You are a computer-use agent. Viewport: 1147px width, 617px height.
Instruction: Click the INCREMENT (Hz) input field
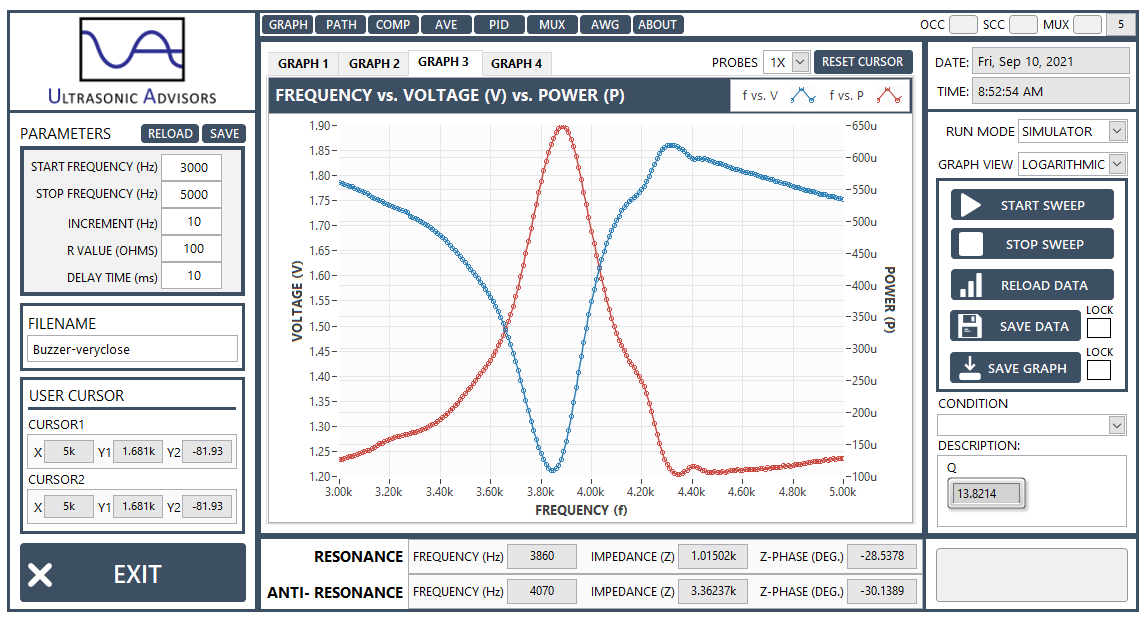click(191, 221)
